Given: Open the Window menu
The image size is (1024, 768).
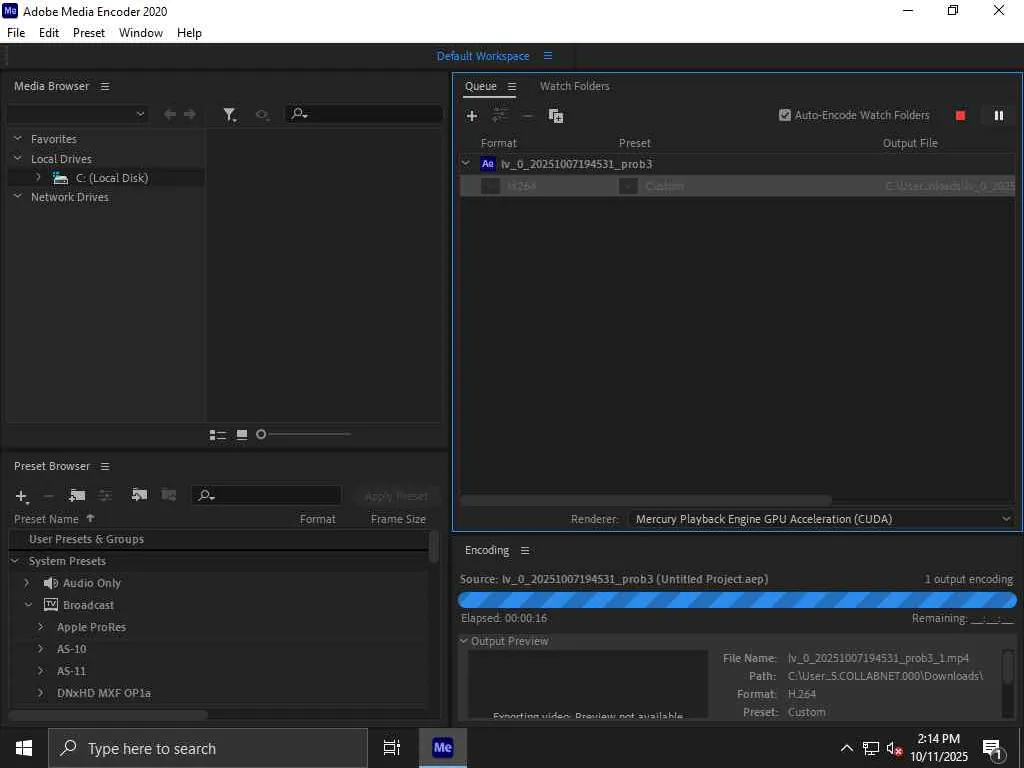Looking at the screenshot, I should [141, 33].
